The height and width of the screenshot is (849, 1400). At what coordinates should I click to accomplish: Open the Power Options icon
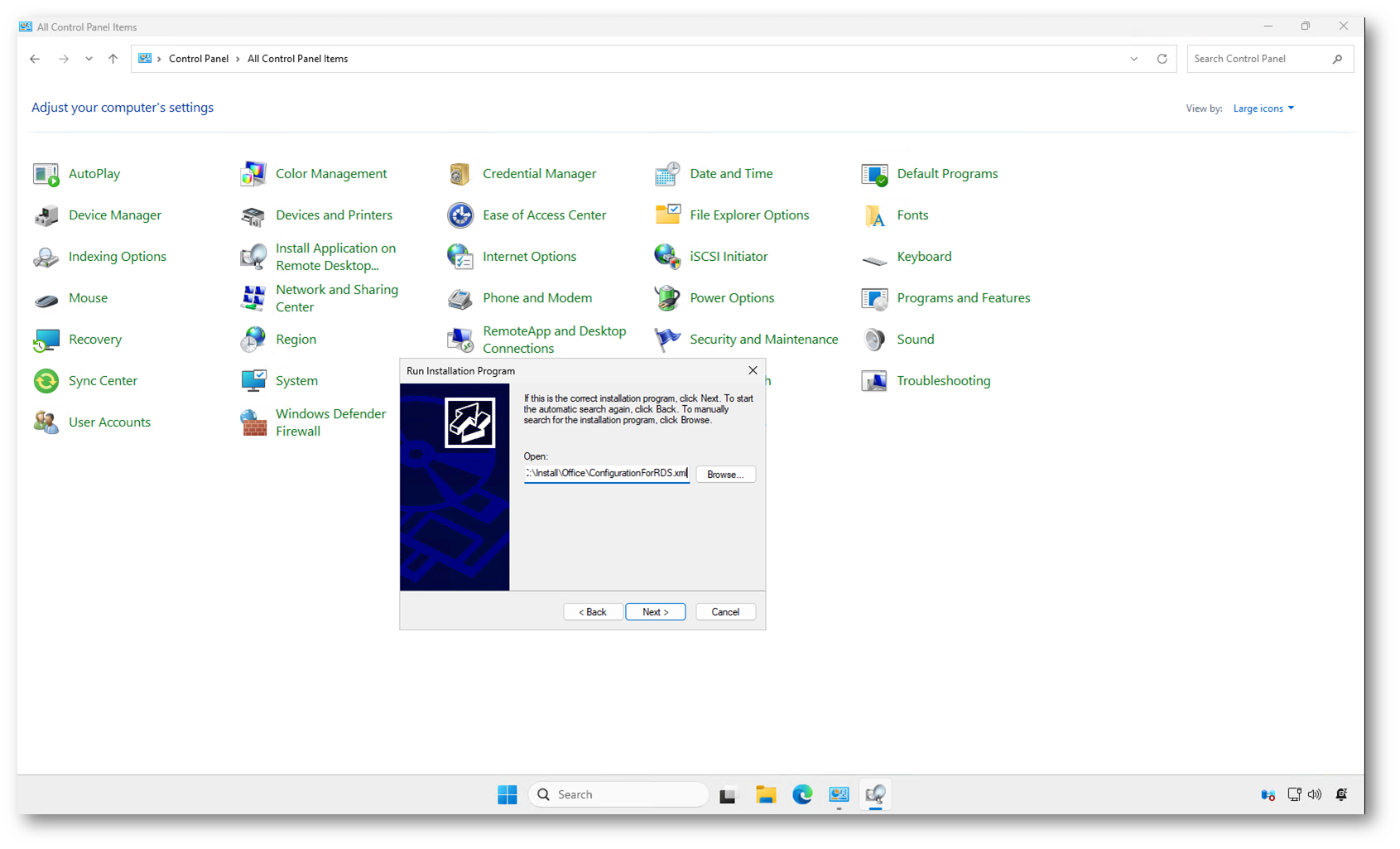click(667, 298)
